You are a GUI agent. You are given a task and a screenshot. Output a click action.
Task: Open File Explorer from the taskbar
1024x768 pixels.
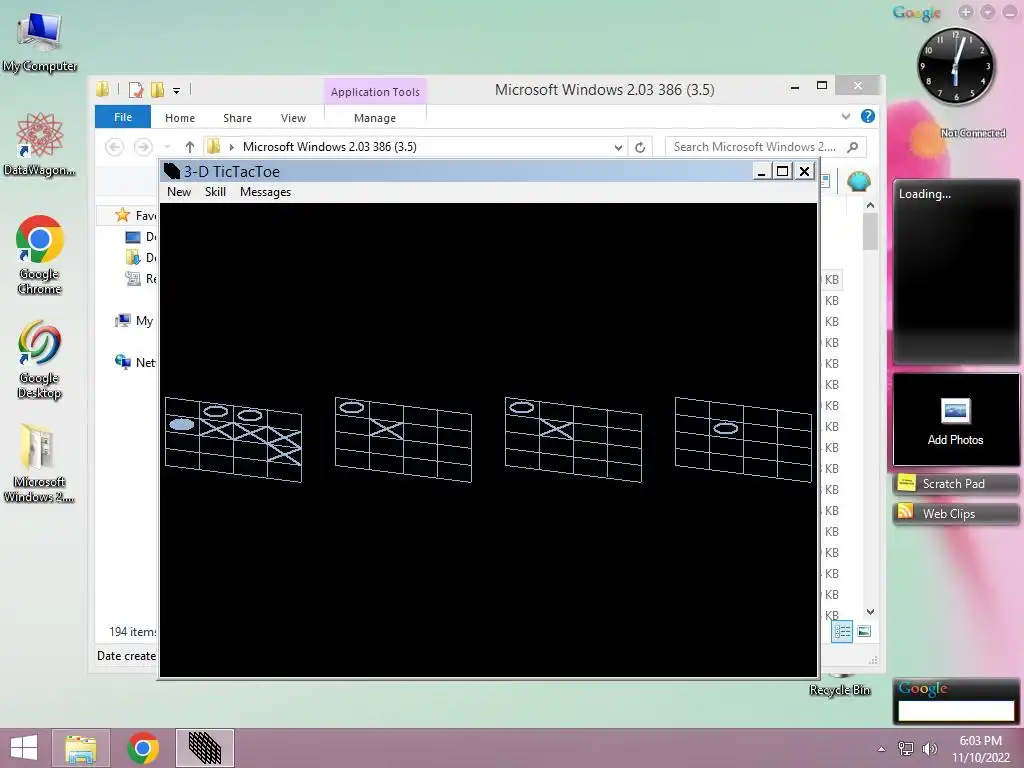point(81,748)
